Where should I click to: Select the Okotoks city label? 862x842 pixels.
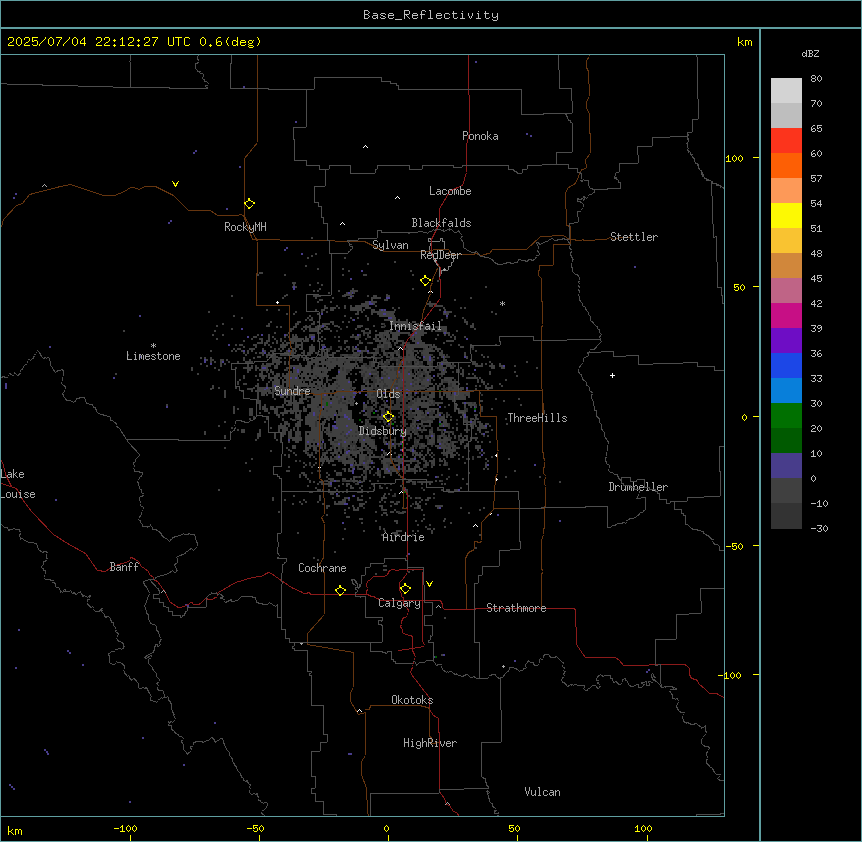coord(412,700)
